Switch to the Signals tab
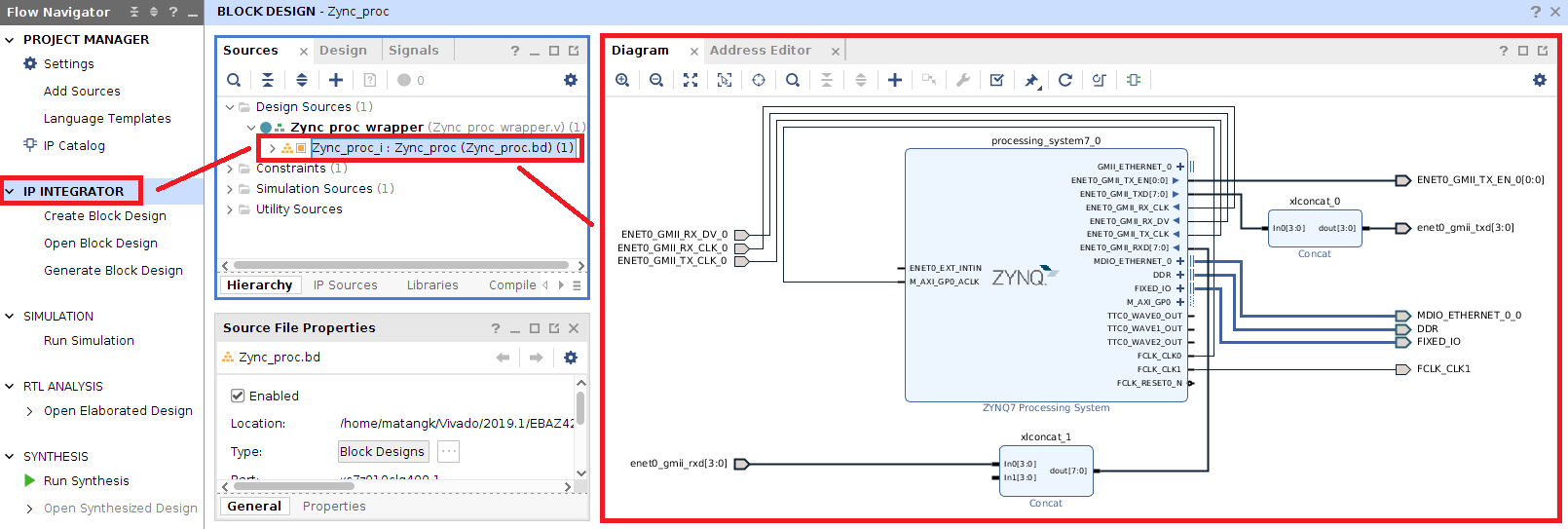This screenshot has width=1568, height=529. [414, 51]
